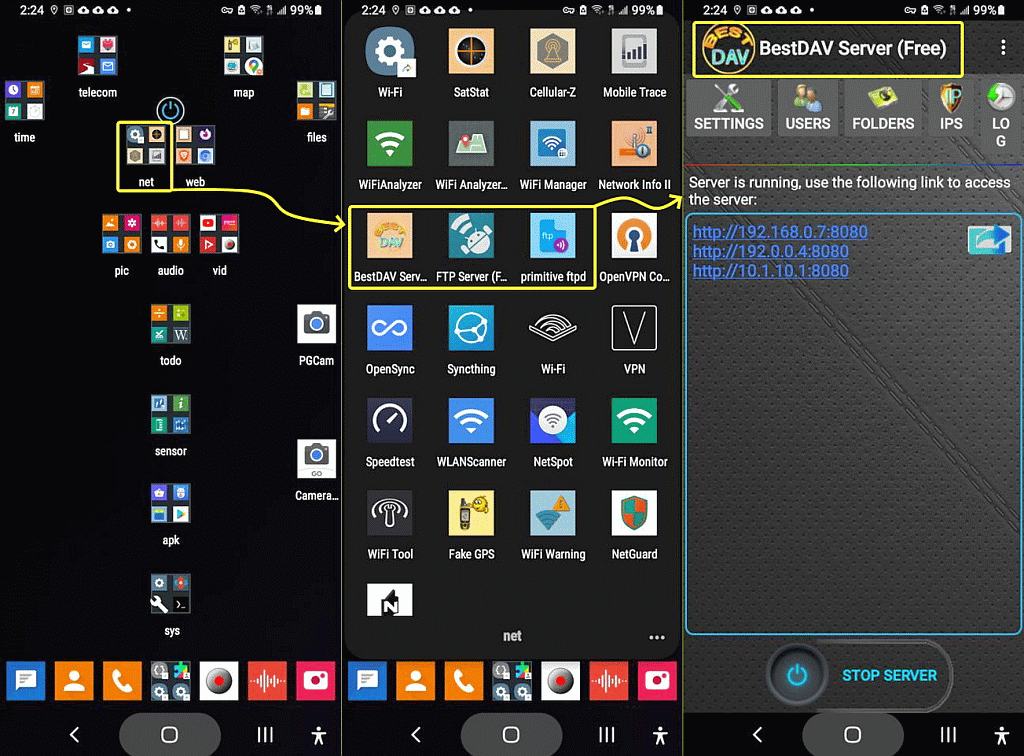The image size is (1024, 756).
Task: Open link http://192.0.0.4:8080
Action: pyautogui.click(x=770, y=251)
